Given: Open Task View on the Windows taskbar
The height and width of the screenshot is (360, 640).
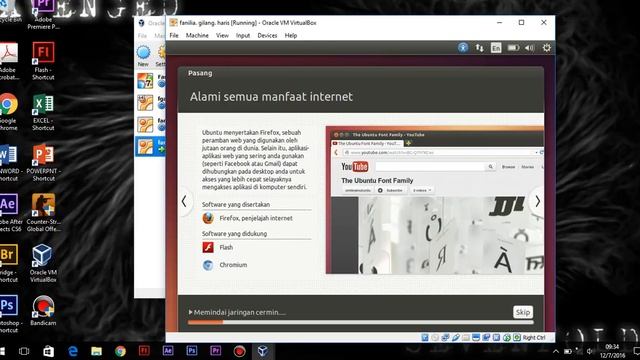Looking at the screenshot, I should coord(24,351).
